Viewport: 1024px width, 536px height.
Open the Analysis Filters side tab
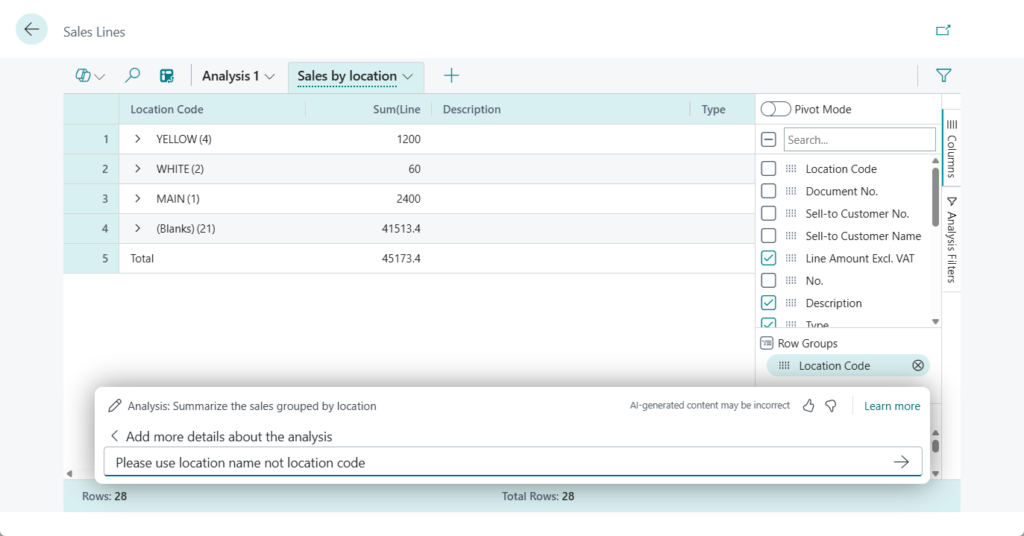[951, 240]
